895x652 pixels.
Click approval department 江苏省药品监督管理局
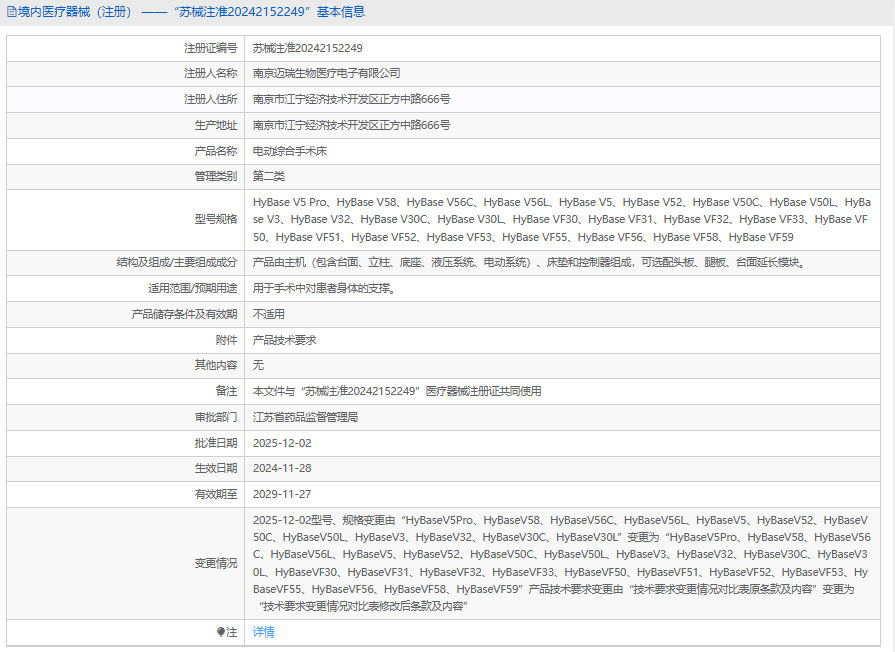pos(305,417)
